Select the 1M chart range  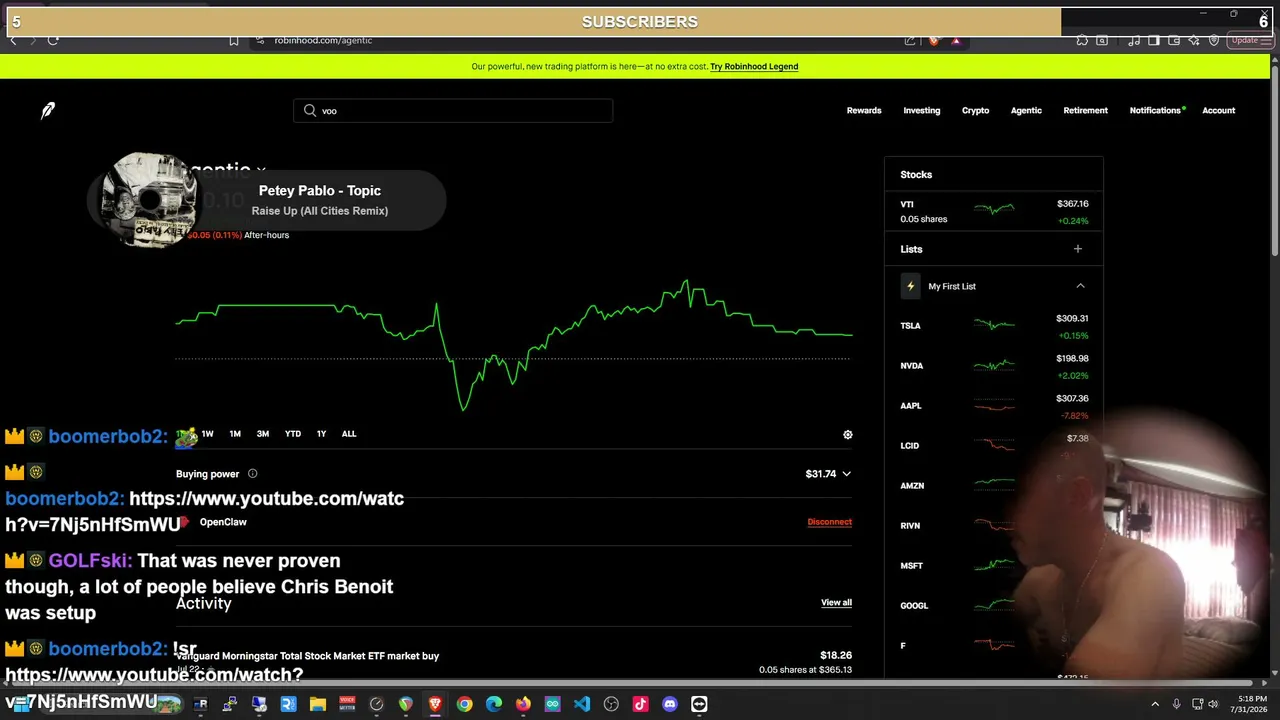tap(235, 434)
